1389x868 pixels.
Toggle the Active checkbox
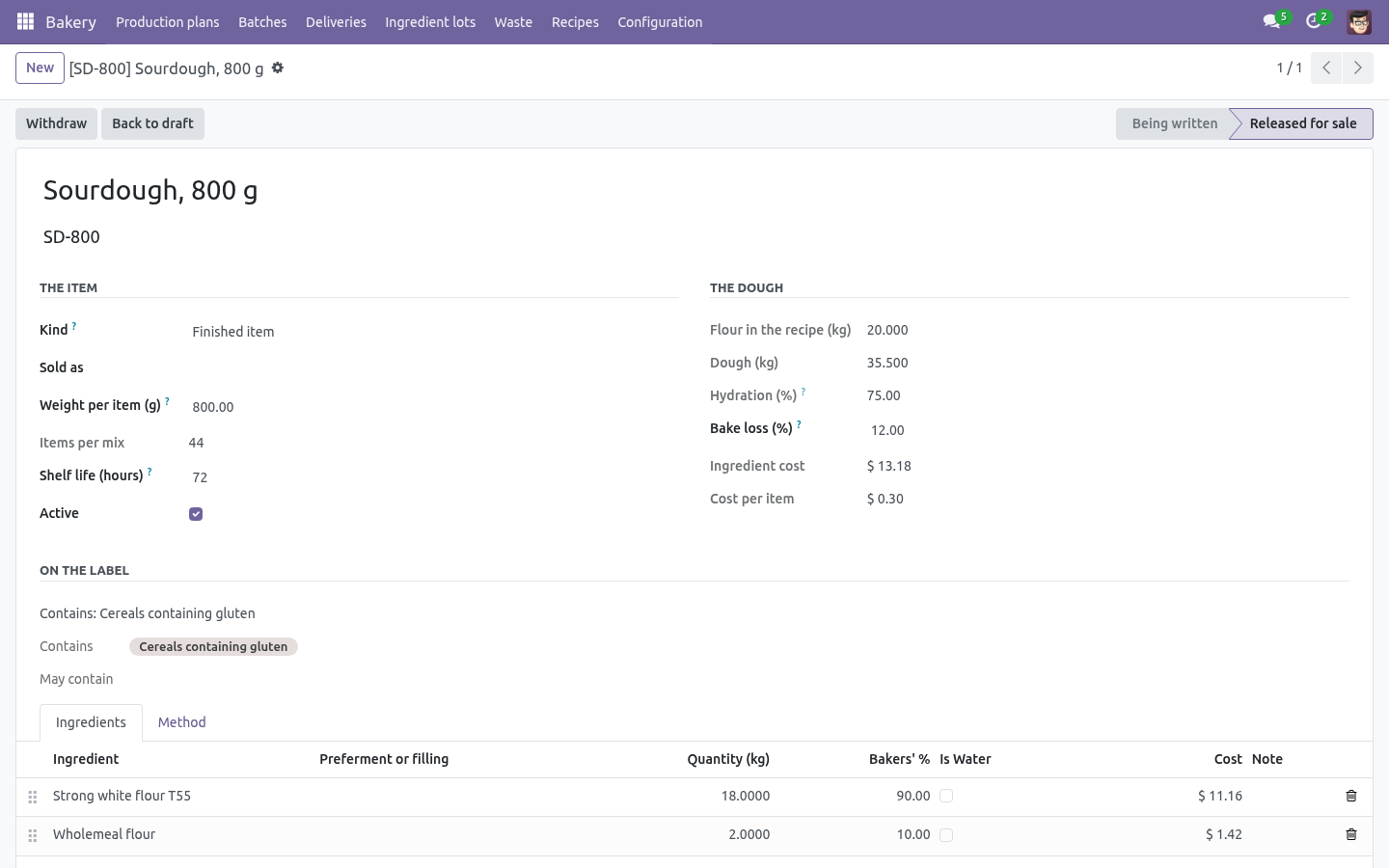(196, 514)
